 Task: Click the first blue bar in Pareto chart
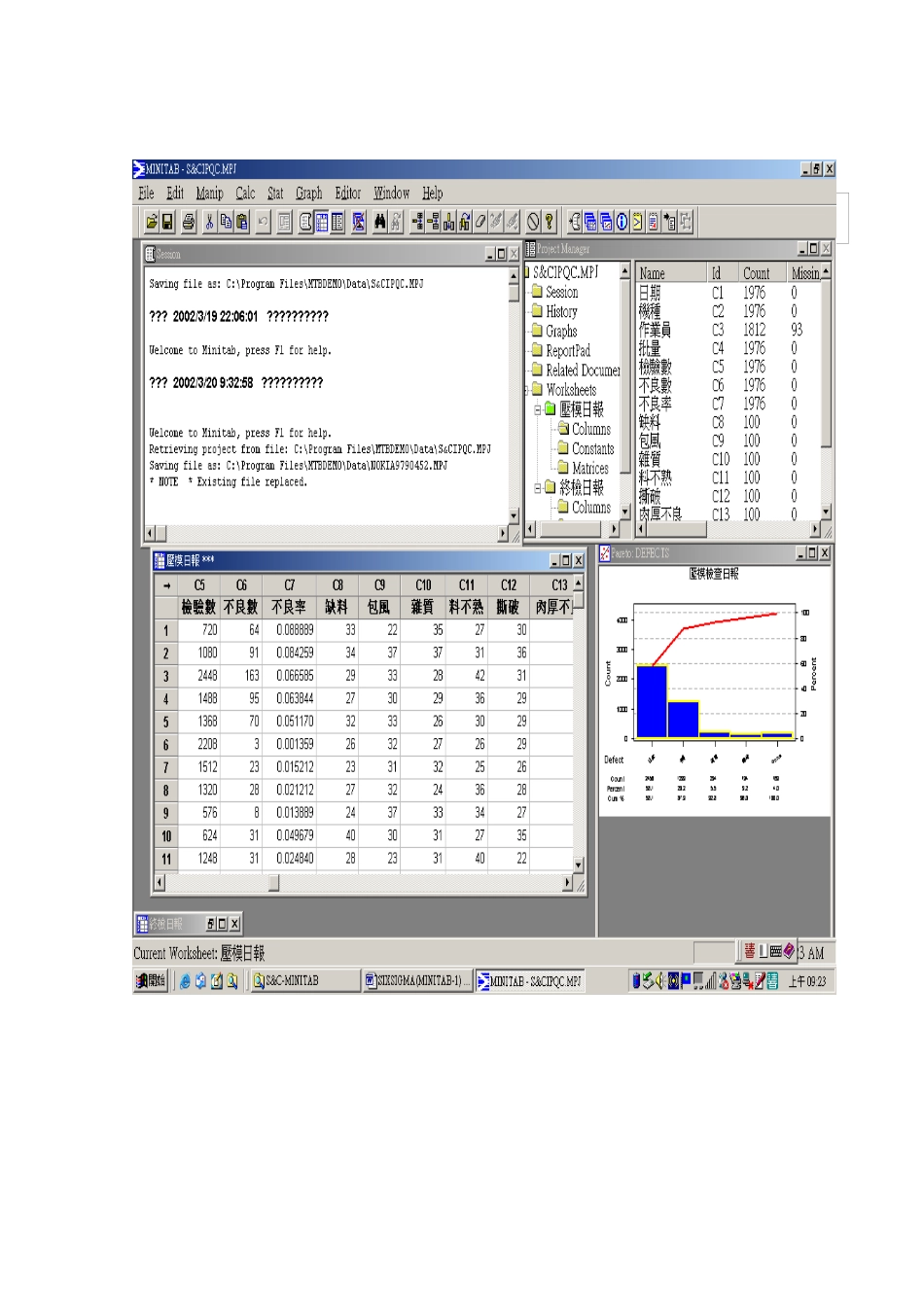click(x=652, y=702)
